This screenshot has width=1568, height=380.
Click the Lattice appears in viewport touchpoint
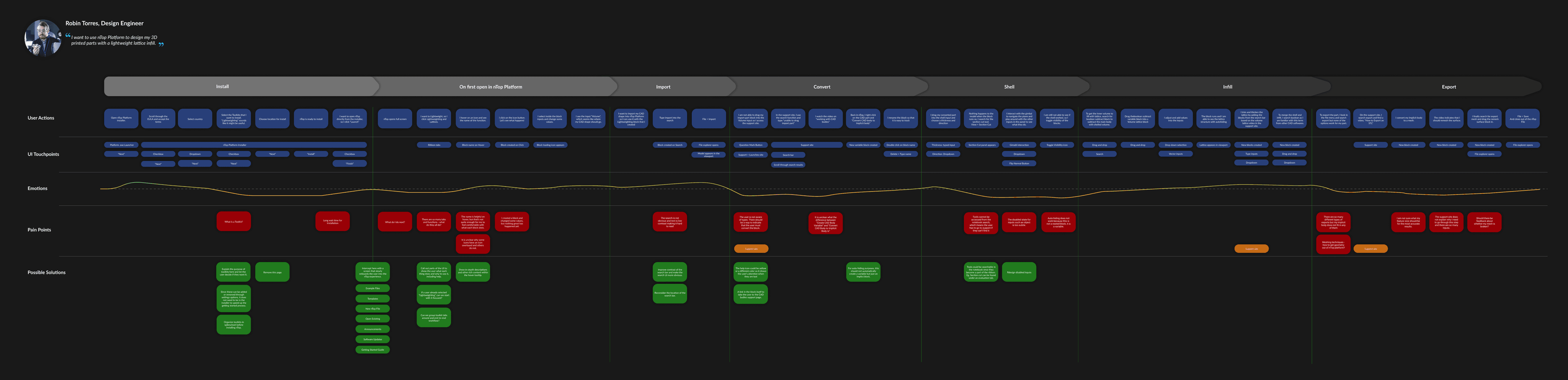pos(1213,145)
